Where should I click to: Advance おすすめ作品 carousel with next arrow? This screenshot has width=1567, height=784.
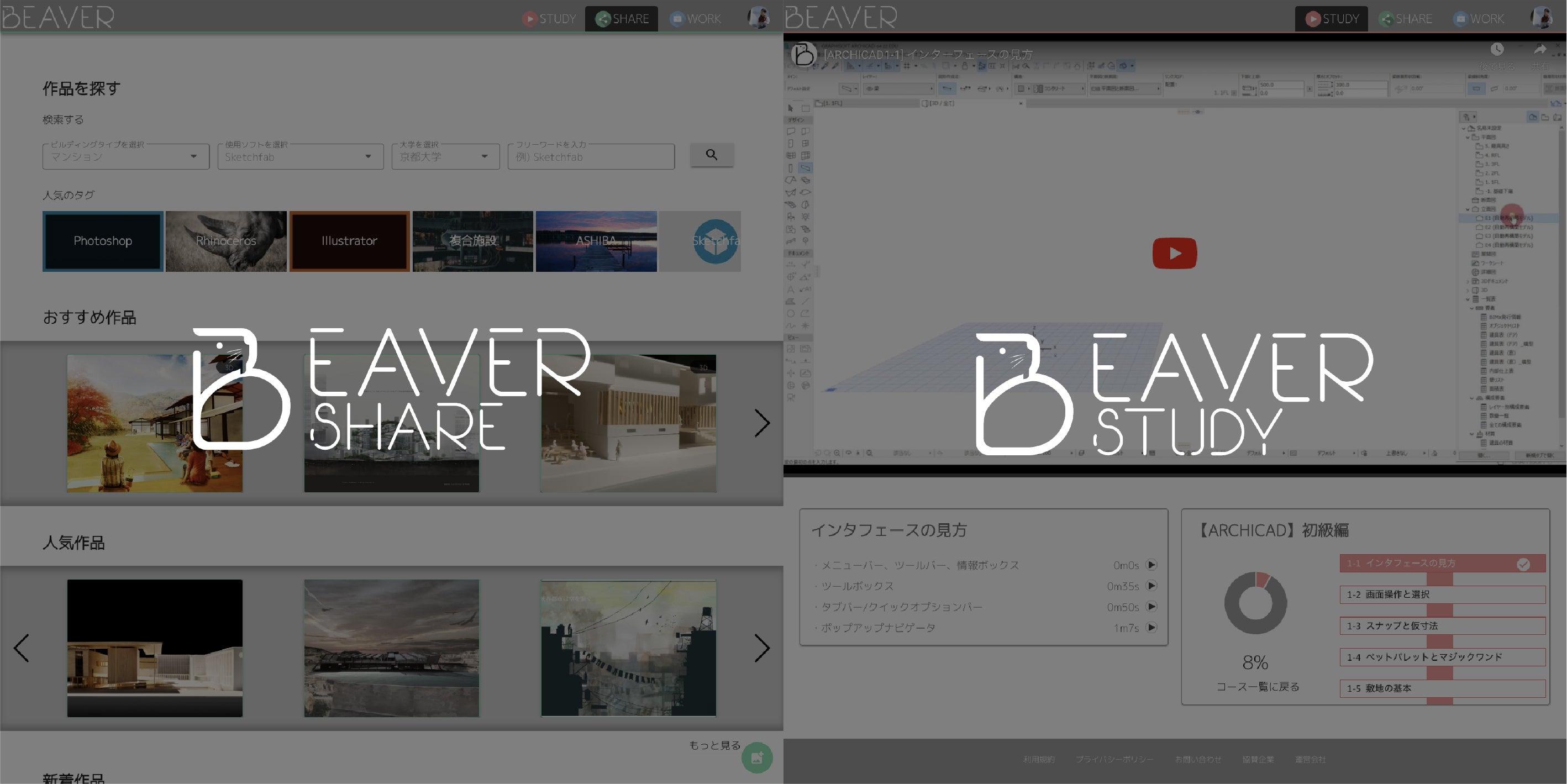click(x=761, y=423)
